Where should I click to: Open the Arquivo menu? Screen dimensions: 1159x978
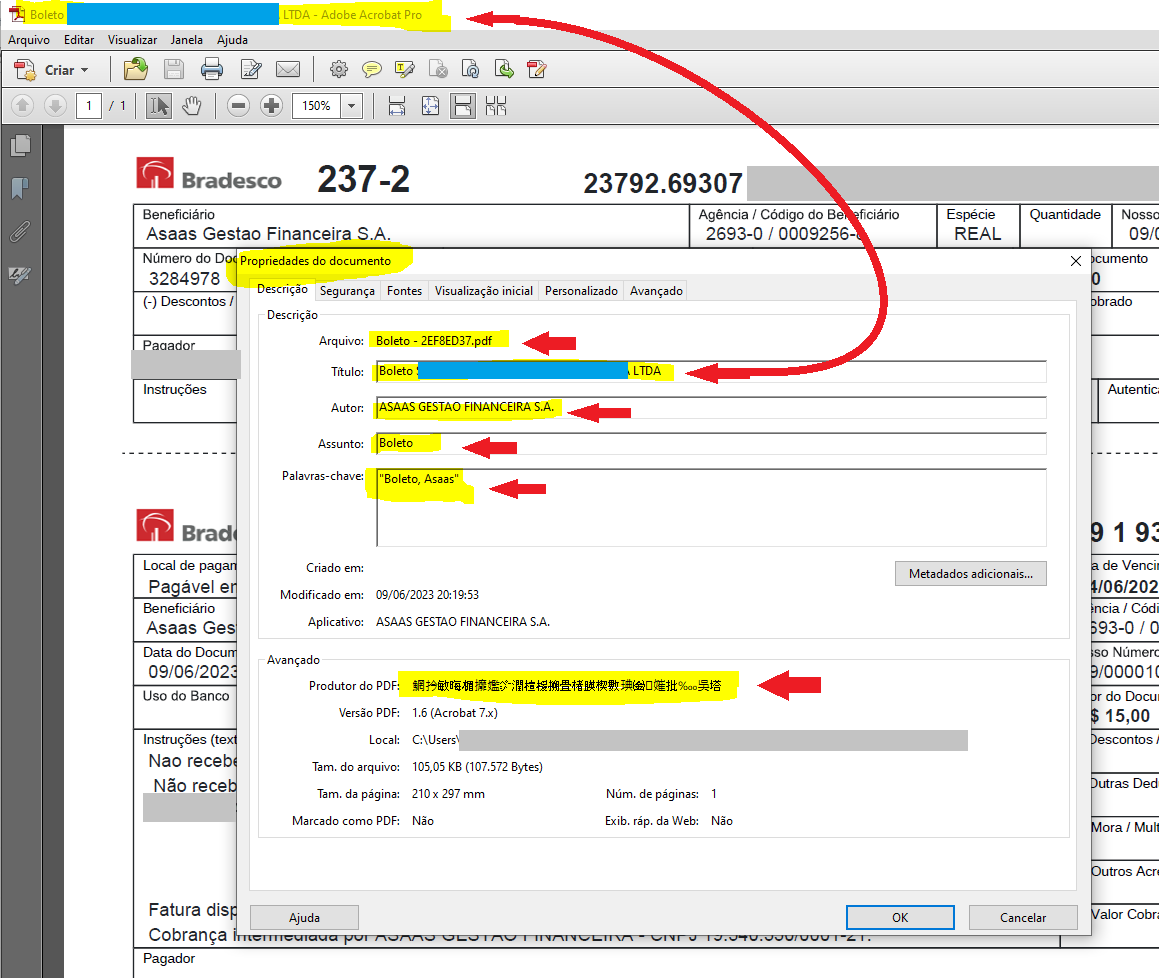pyautogui.click(x=29, y=40)
